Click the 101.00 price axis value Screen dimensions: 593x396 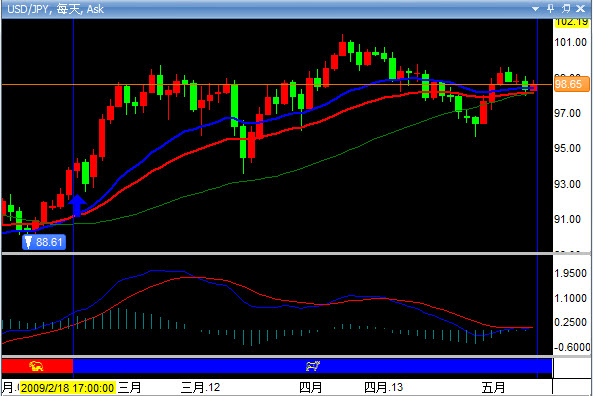(x=570, y=42)
